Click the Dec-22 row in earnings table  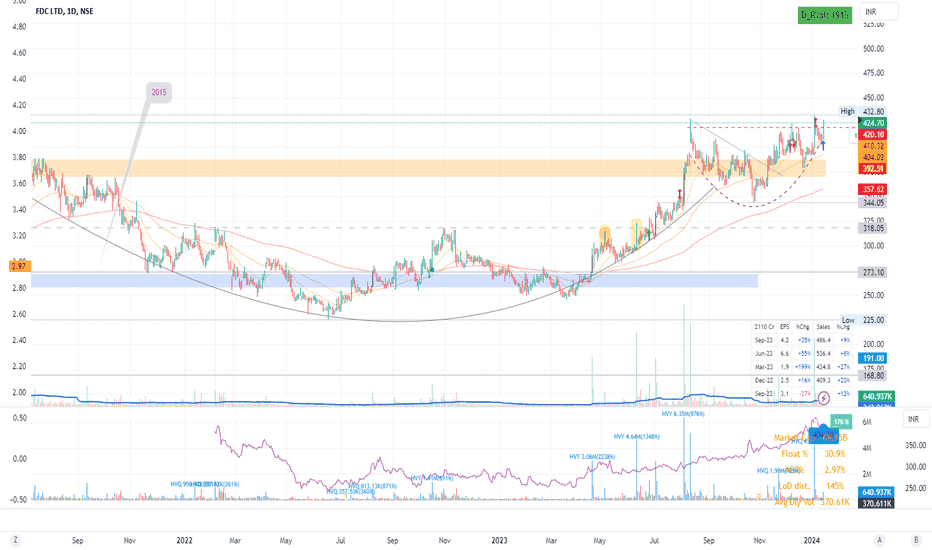802,380
